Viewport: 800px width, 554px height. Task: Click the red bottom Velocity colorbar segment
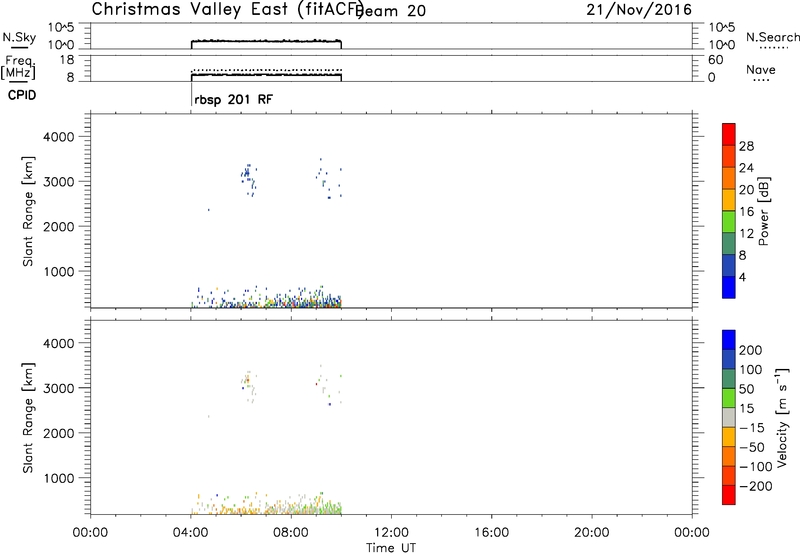(x=729, y=495)
